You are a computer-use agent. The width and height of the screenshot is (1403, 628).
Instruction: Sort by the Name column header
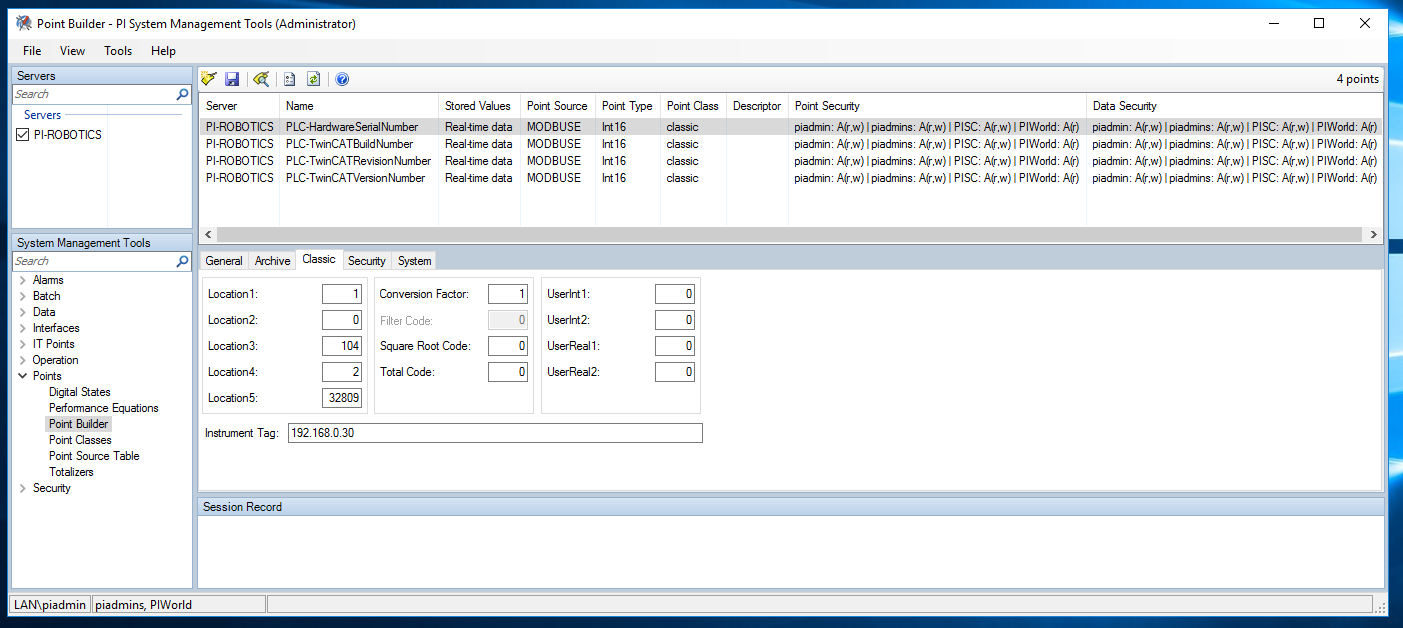(x=359, y=106)
